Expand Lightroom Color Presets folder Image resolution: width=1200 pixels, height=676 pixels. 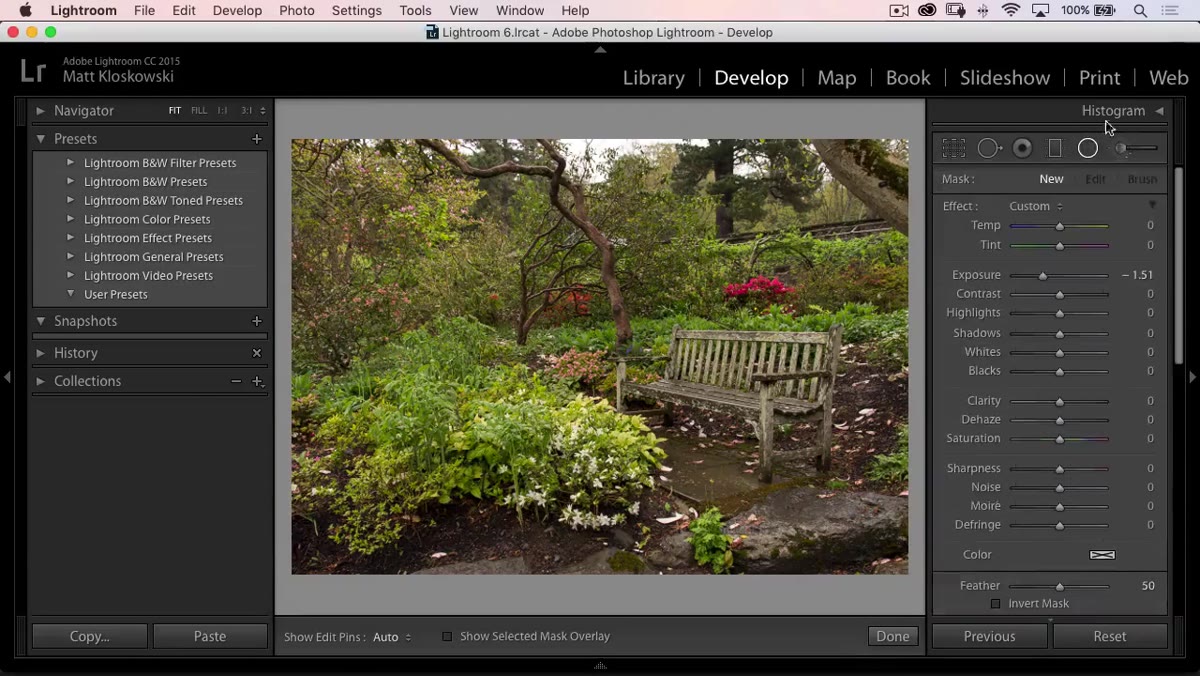[x=70, y=219]
